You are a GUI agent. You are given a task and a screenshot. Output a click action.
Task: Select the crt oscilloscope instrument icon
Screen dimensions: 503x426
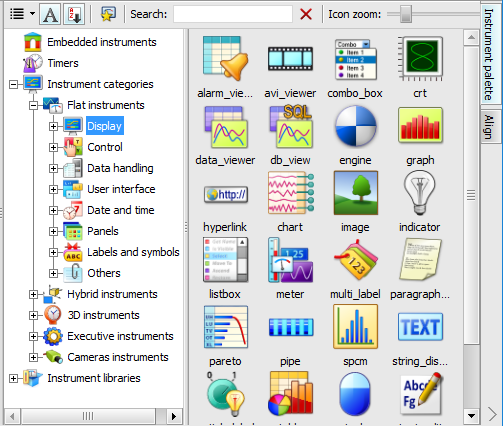click(x=420, y=59)
